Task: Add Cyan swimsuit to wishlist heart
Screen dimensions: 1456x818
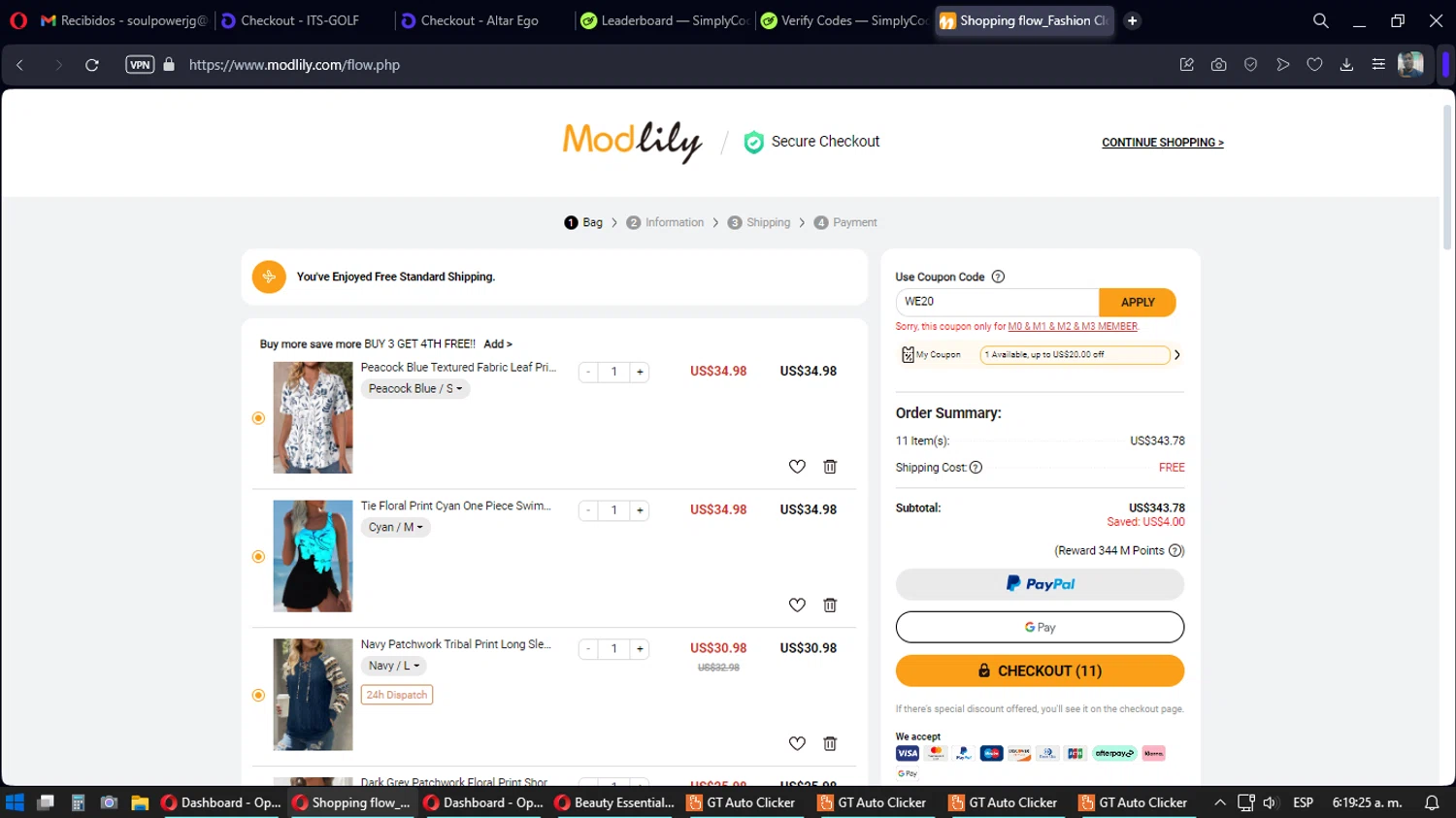Action: tap(797, 605)
